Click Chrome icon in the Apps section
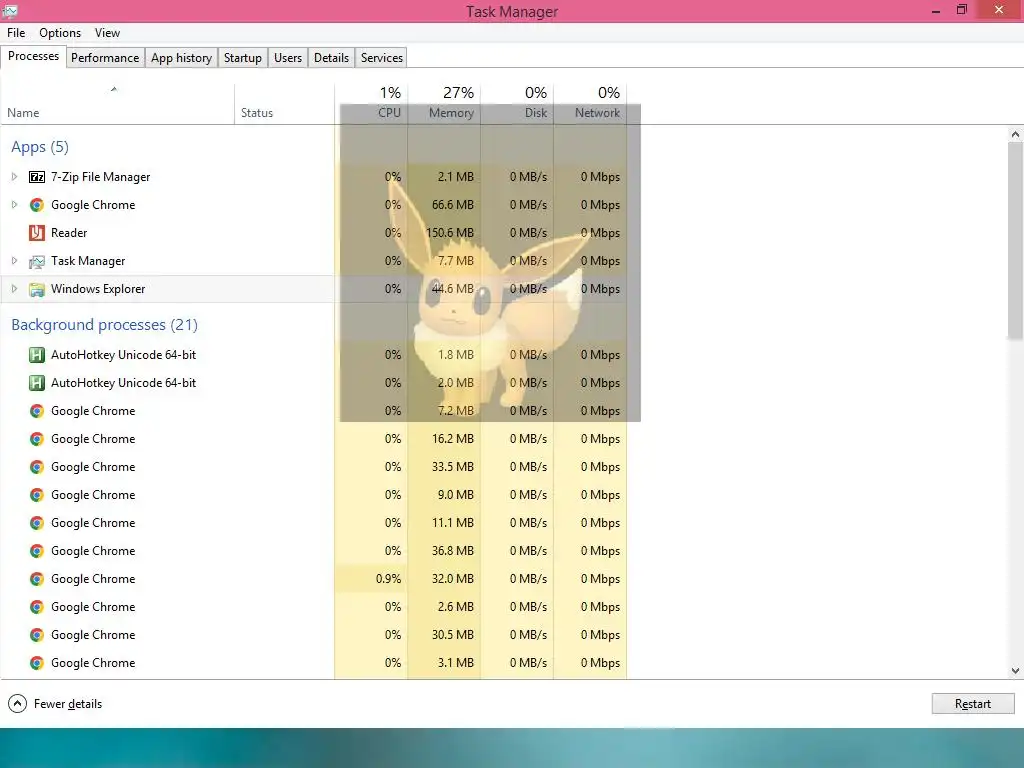 tap(37, 205)
